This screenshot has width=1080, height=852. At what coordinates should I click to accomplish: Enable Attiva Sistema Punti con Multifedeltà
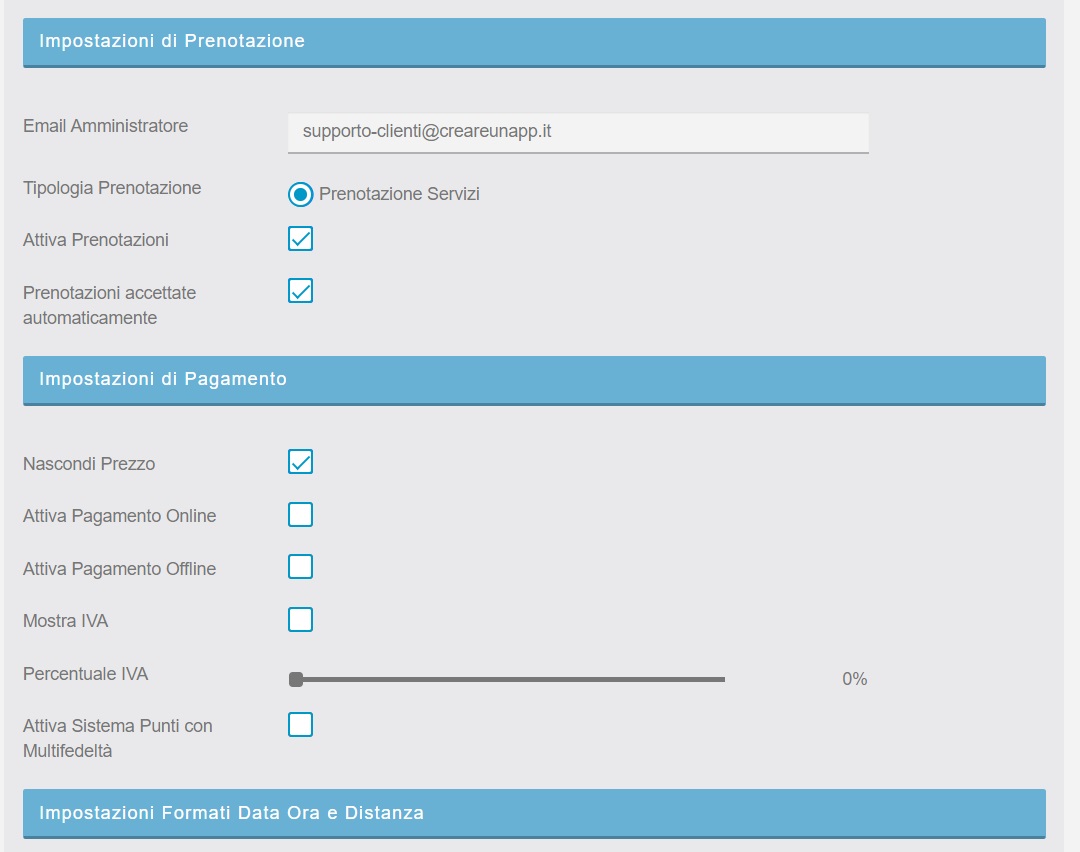pos(300,725)
